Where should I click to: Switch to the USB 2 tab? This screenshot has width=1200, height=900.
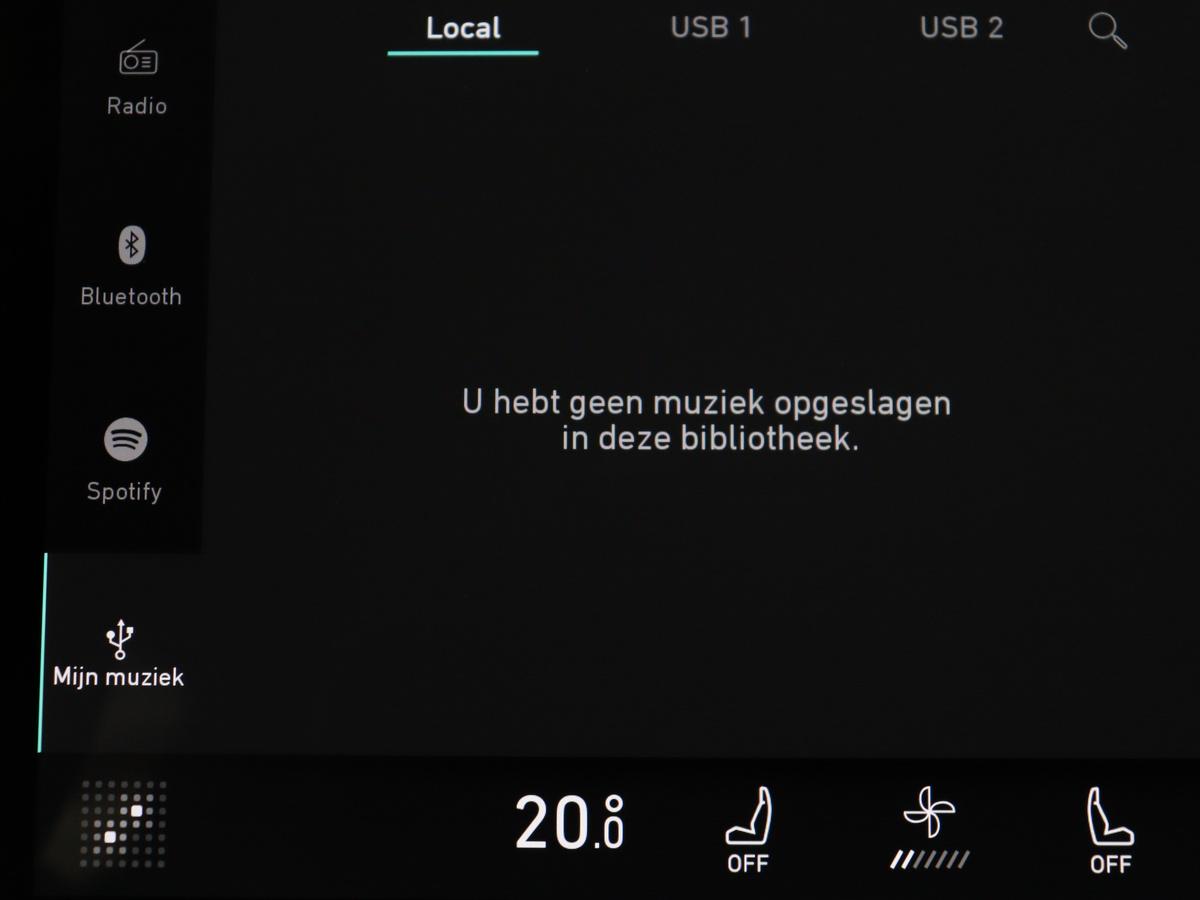961,27
